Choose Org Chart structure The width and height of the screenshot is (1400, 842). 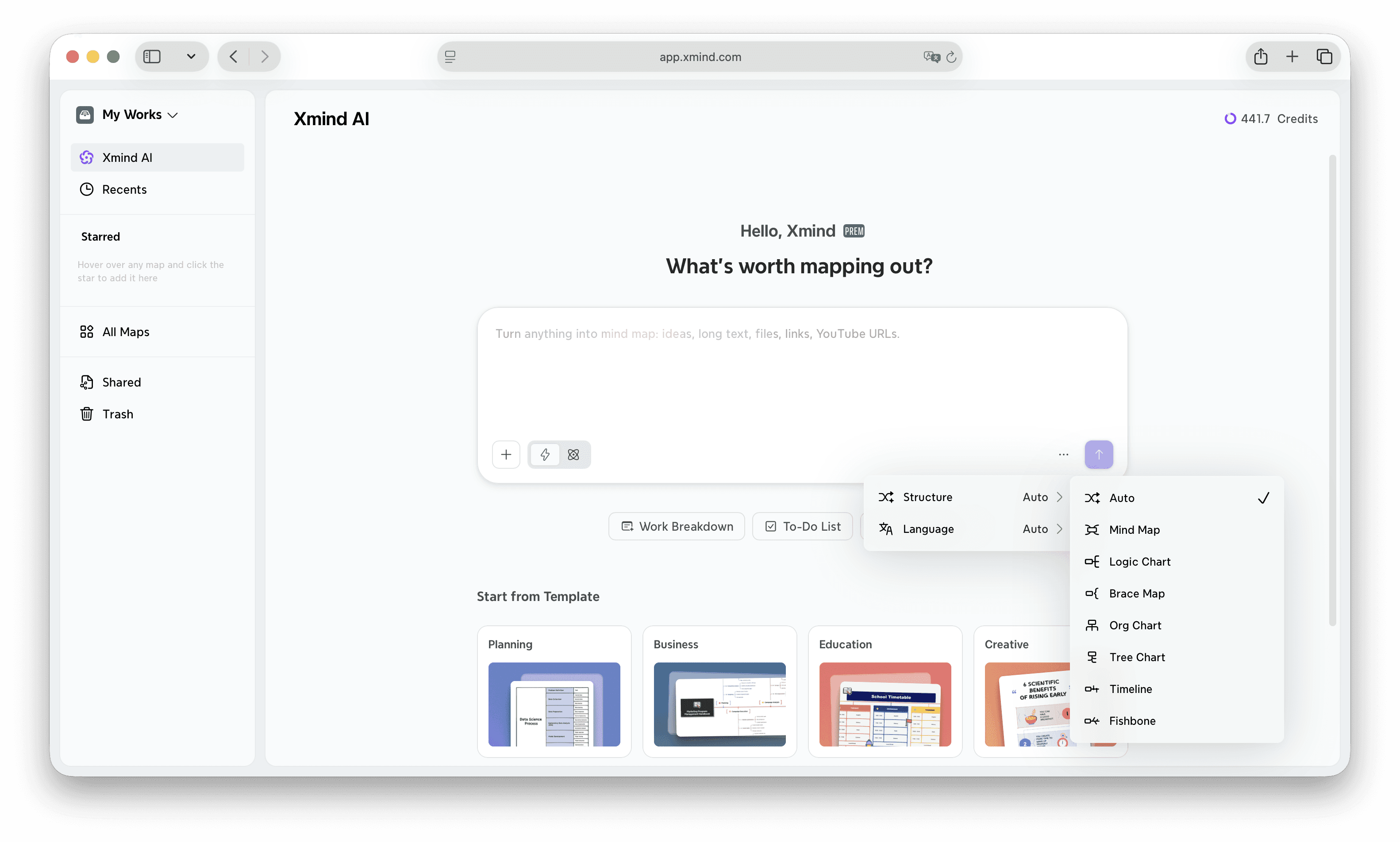pyautogui.click(x=1176, y=625)
